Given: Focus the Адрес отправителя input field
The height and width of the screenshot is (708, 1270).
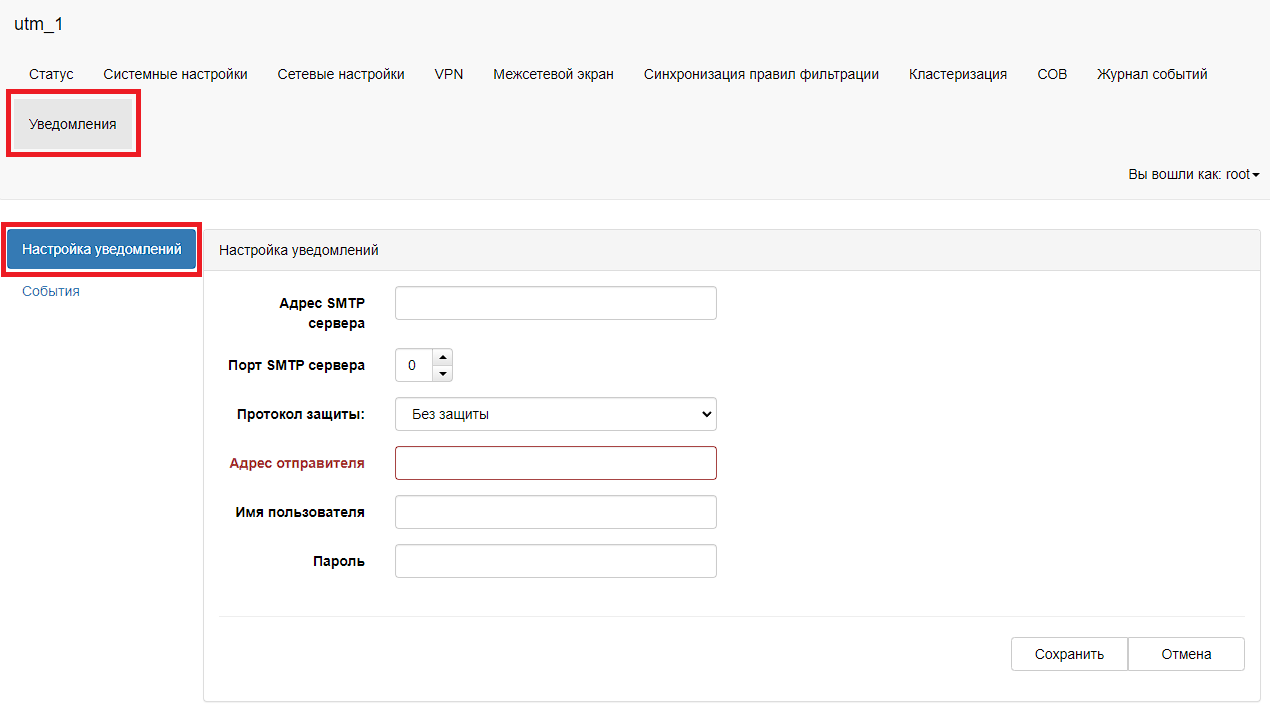Looking at the screenshot, I should pos(555,463).
